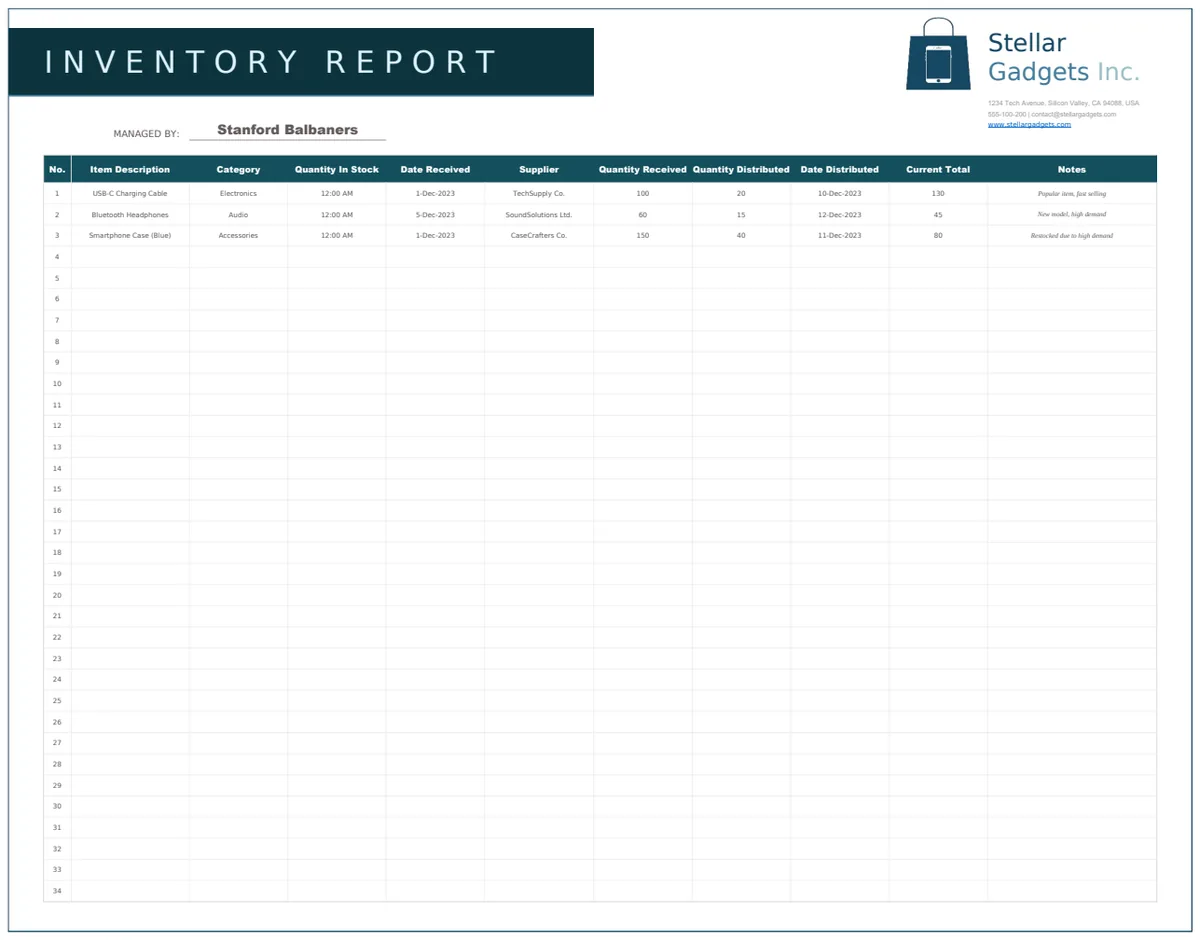Click row number 25 in the No. column

click(57, 701)
